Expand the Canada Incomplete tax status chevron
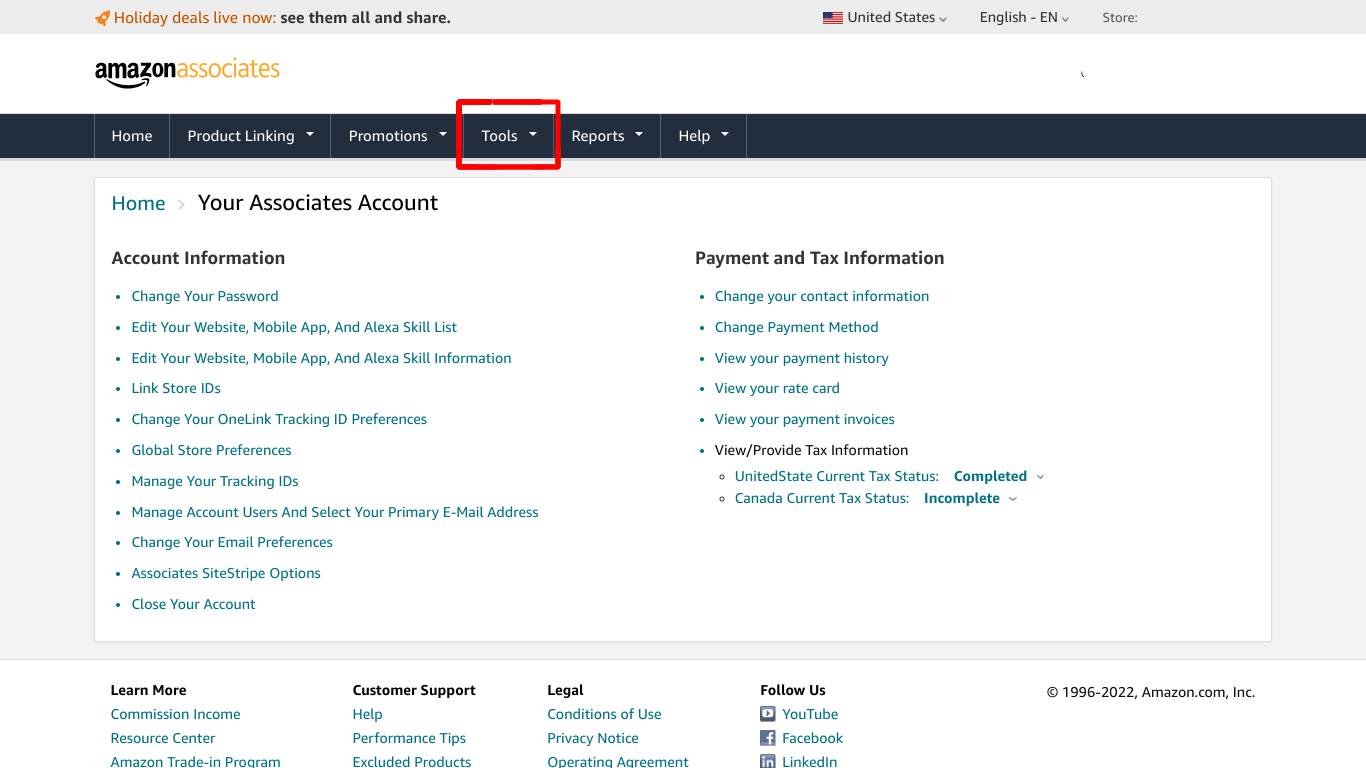 pyautogui.click(x=1012, y=498)
